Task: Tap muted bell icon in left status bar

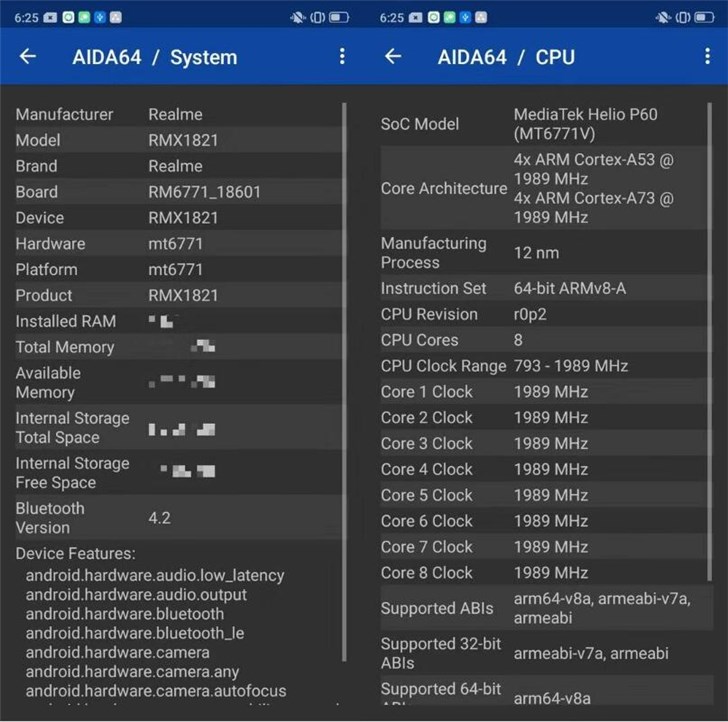Action: pos(297,18)
